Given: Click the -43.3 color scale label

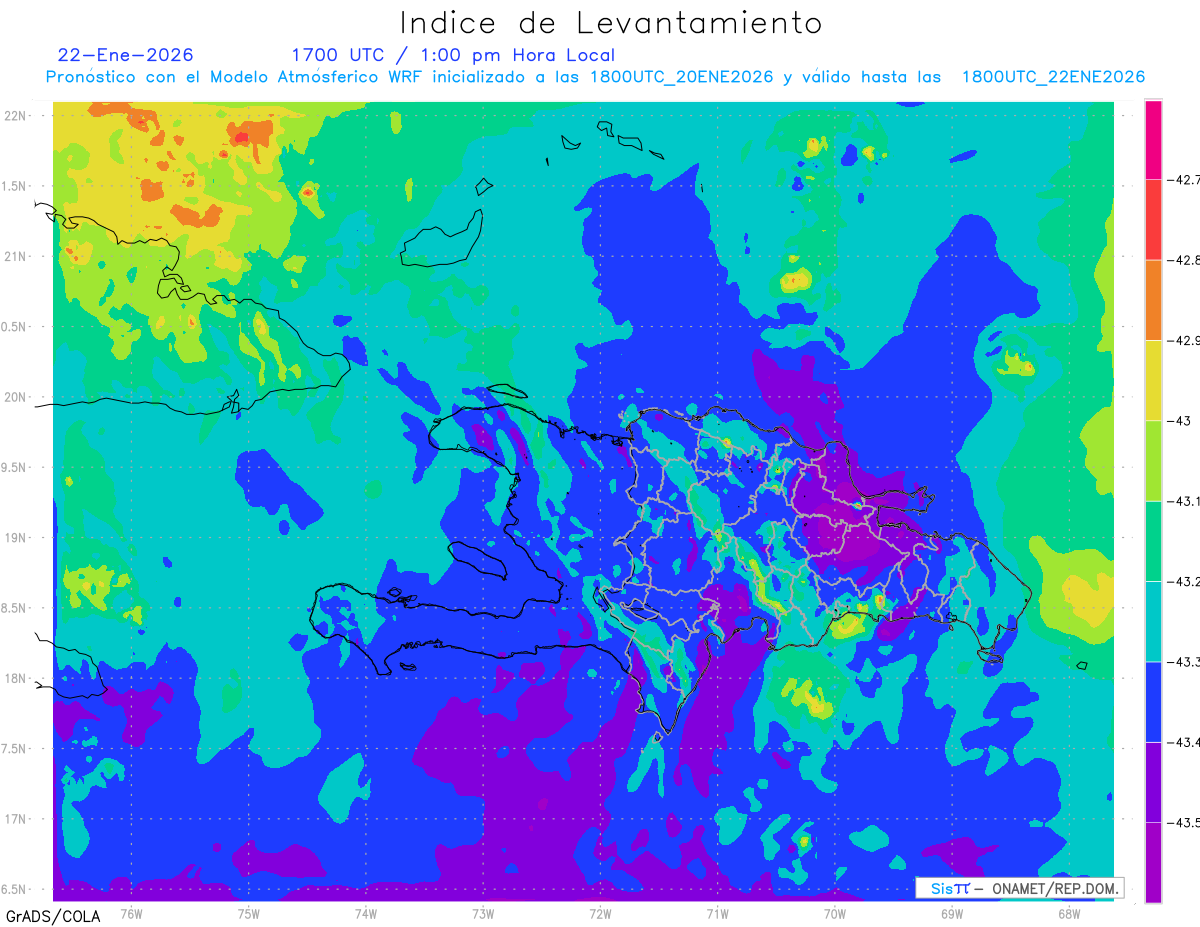Looking at the screenshot, I should (1183, 662).
